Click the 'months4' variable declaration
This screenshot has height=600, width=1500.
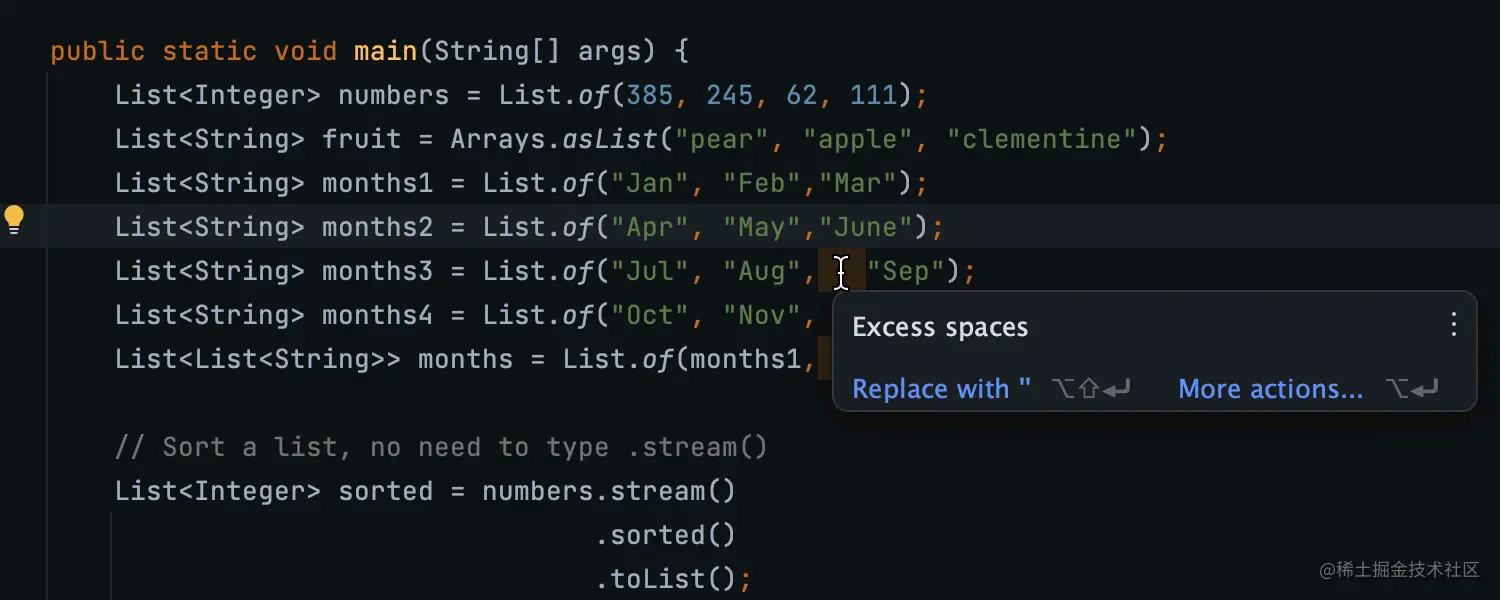tap(378, 315)
